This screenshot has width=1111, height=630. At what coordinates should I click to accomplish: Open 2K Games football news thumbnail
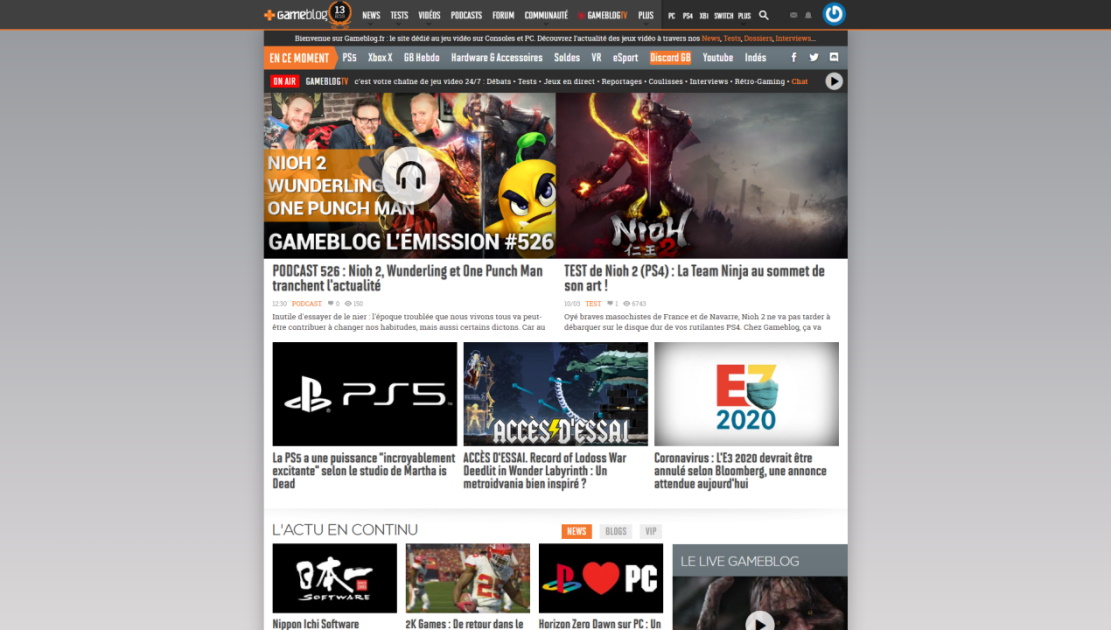468,578
